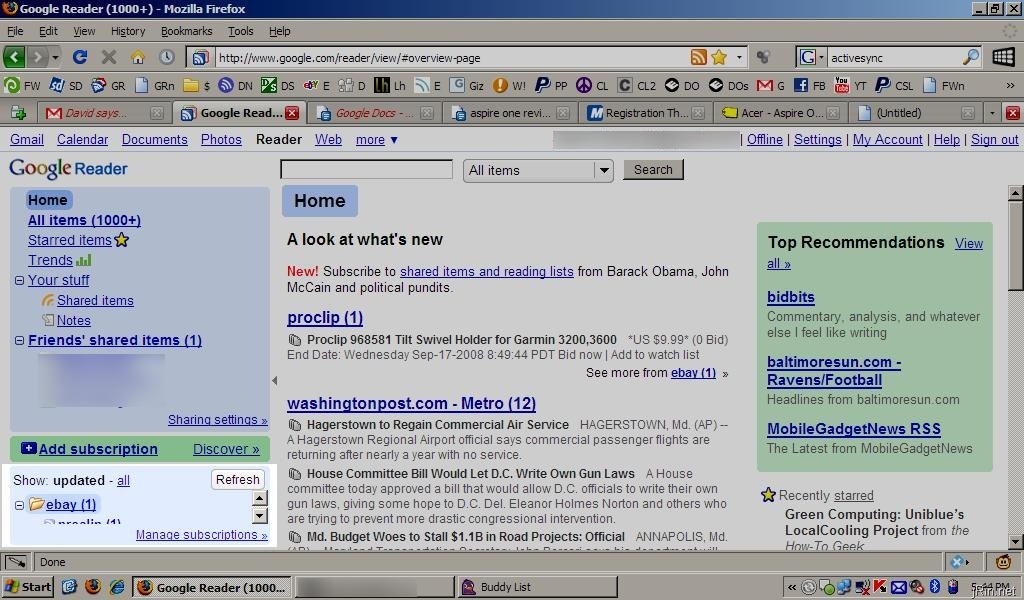
Task: Click the Refresh button in subscriptions panel
Action: coord(238,480)
